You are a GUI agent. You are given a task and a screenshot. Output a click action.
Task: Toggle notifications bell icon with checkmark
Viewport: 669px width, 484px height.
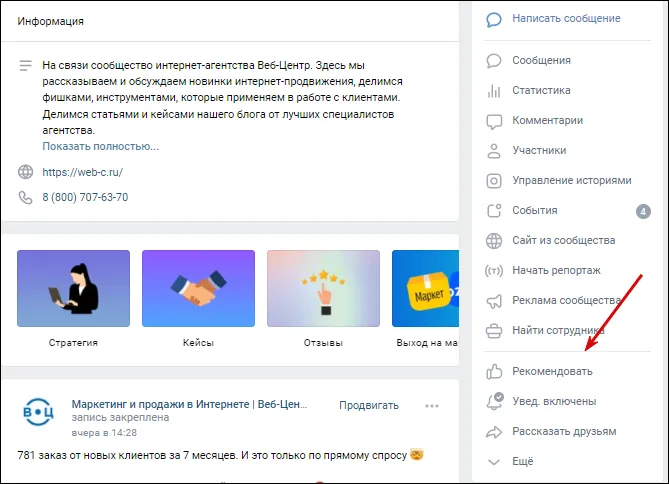494,401
